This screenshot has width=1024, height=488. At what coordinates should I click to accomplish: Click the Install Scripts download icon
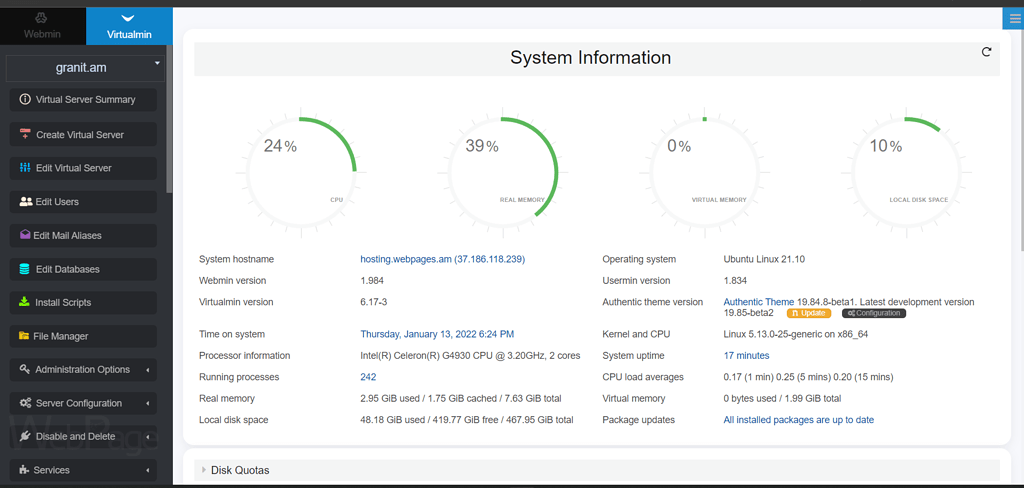point(25,302)
